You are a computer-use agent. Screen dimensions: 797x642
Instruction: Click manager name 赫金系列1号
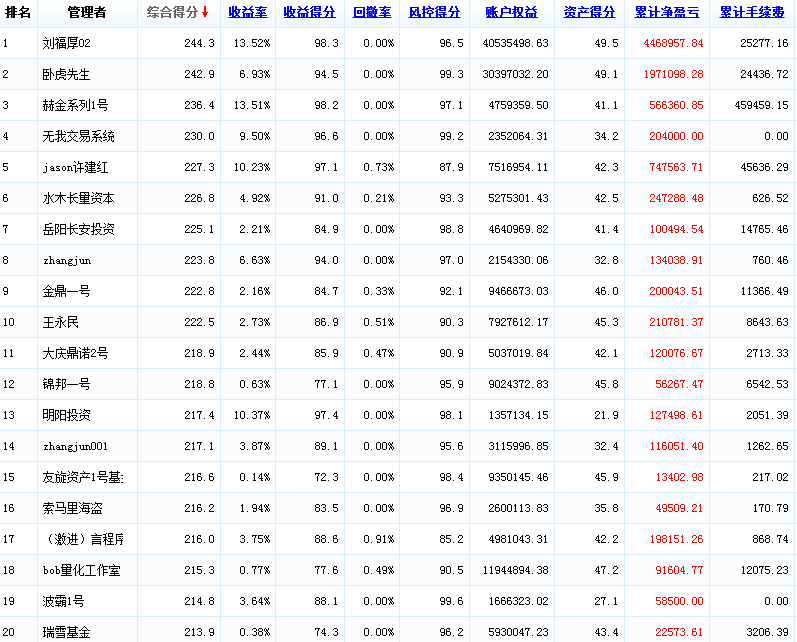coord(76,106)
